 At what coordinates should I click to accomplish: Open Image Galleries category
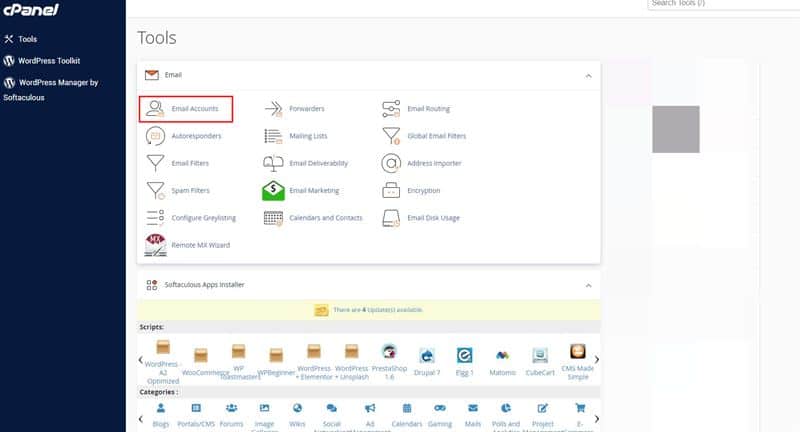pos(264,417)
